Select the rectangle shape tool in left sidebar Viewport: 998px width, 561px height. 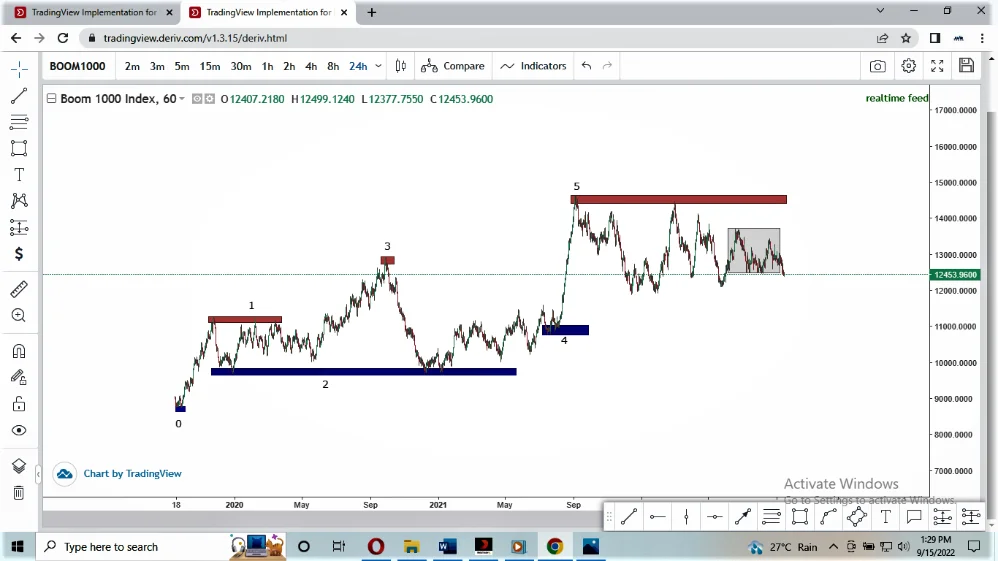coord(19,148)
